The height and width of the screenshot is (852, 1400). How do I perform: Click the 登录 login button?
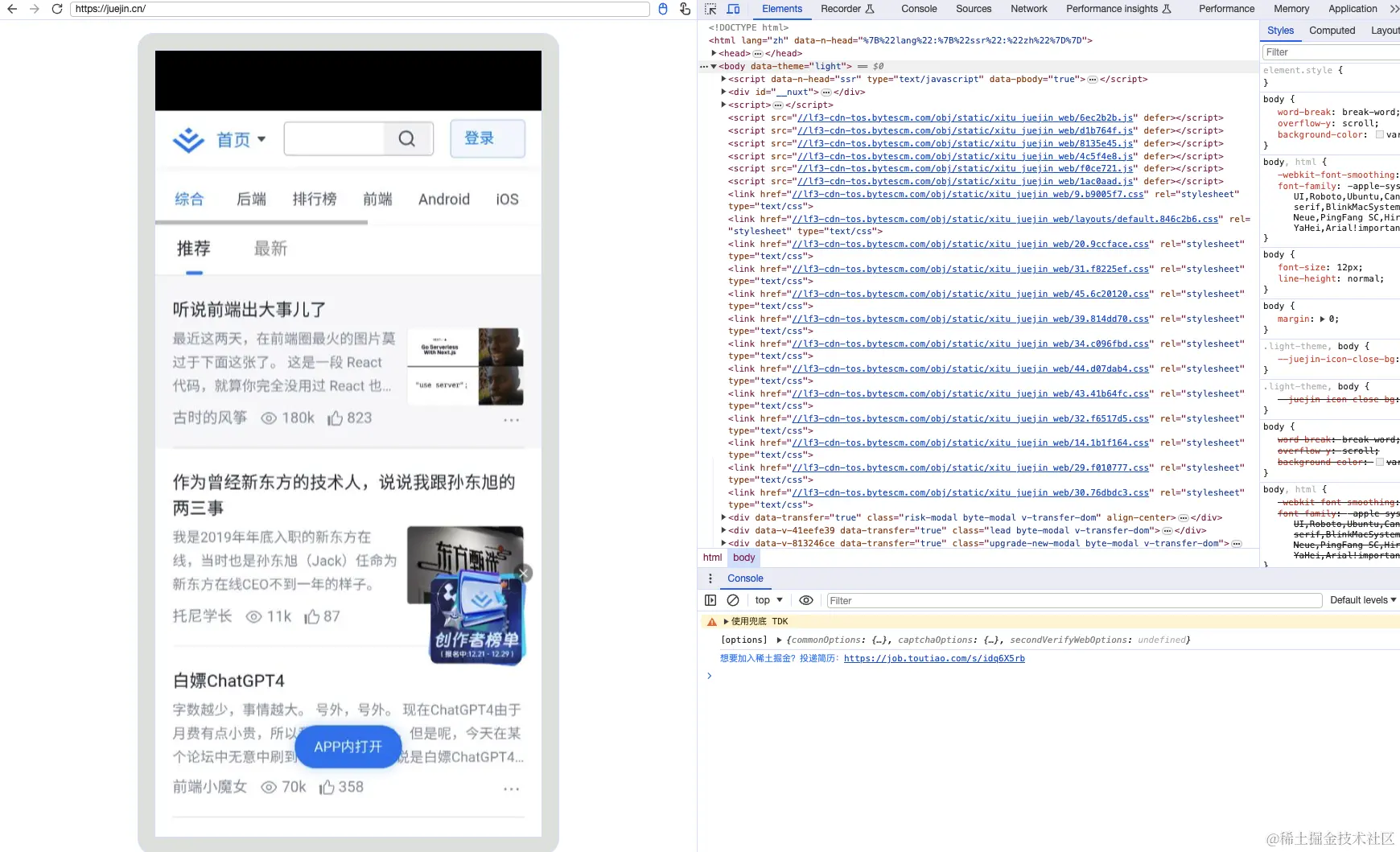(x=488, y=138)
